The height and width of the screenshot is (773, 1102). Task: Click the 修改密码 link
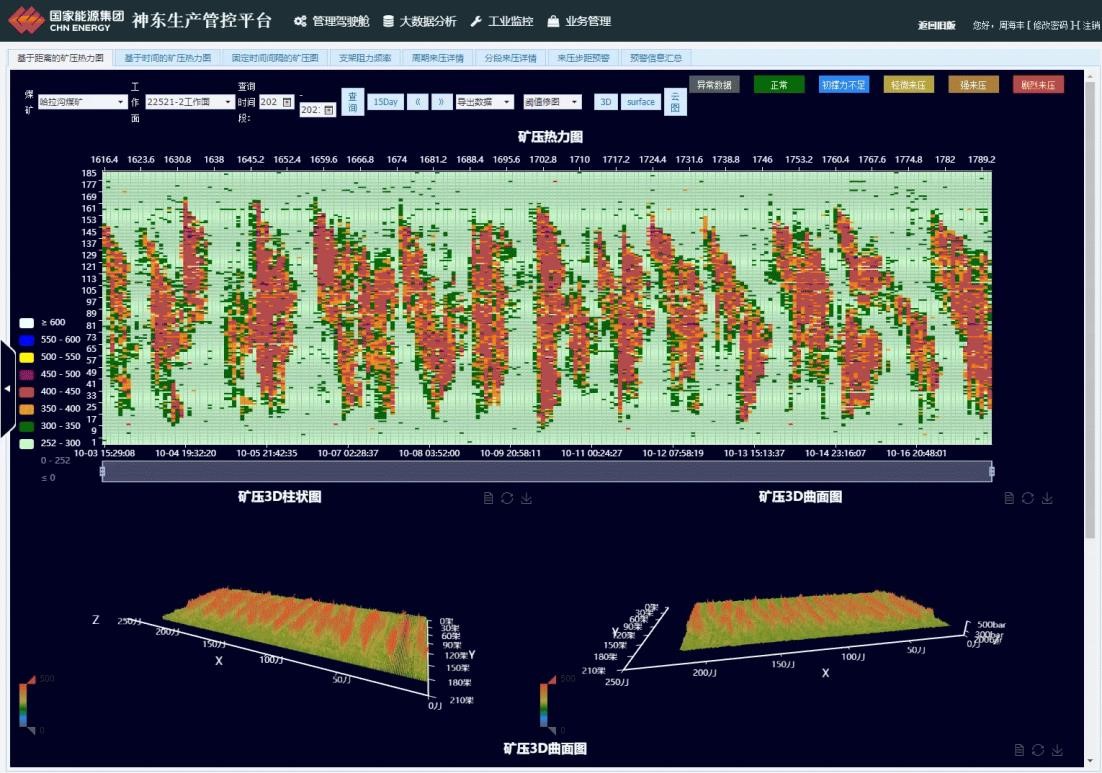[1050, 25]
